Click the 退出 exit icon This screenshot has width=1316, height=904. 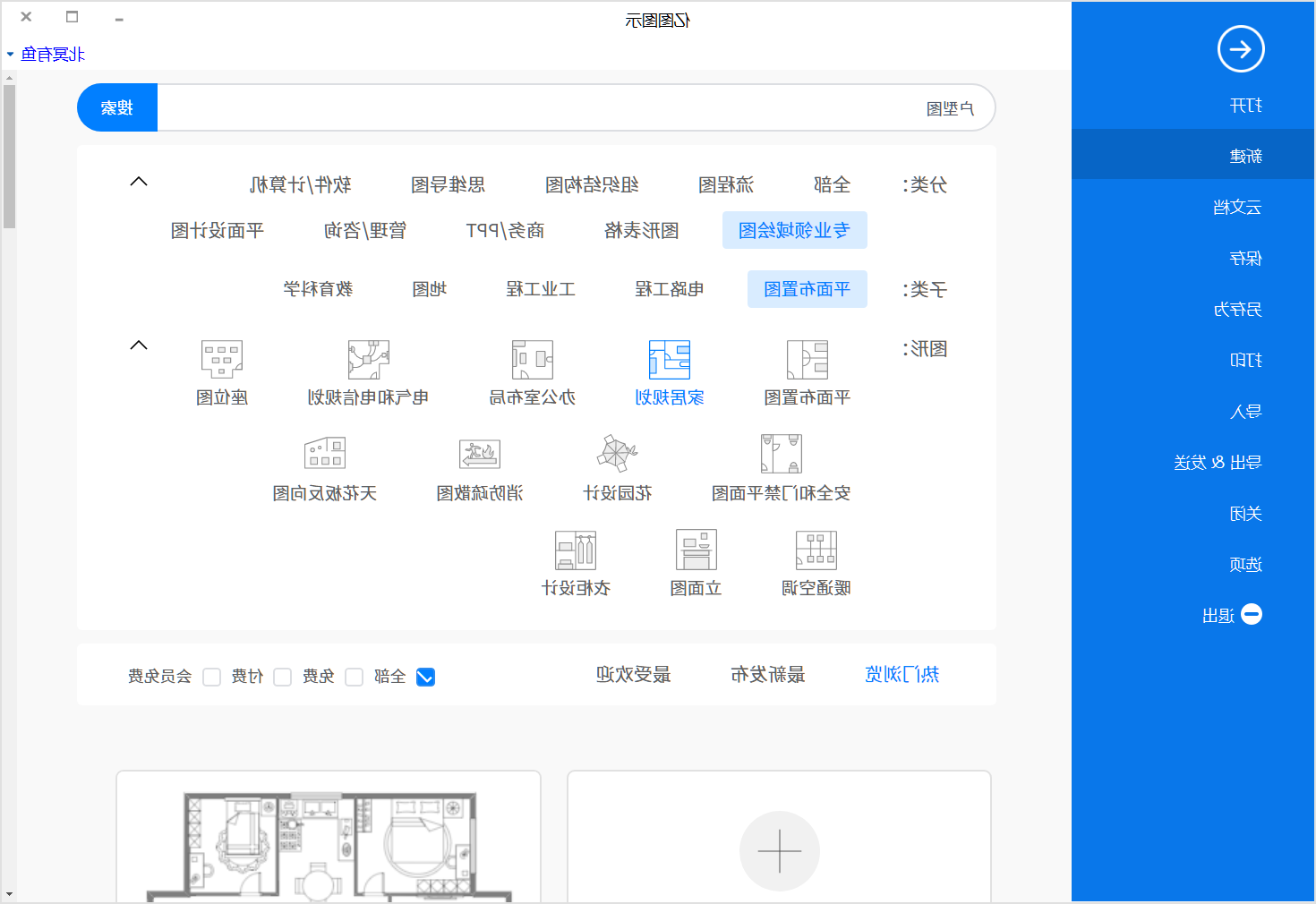point(1252,615)
